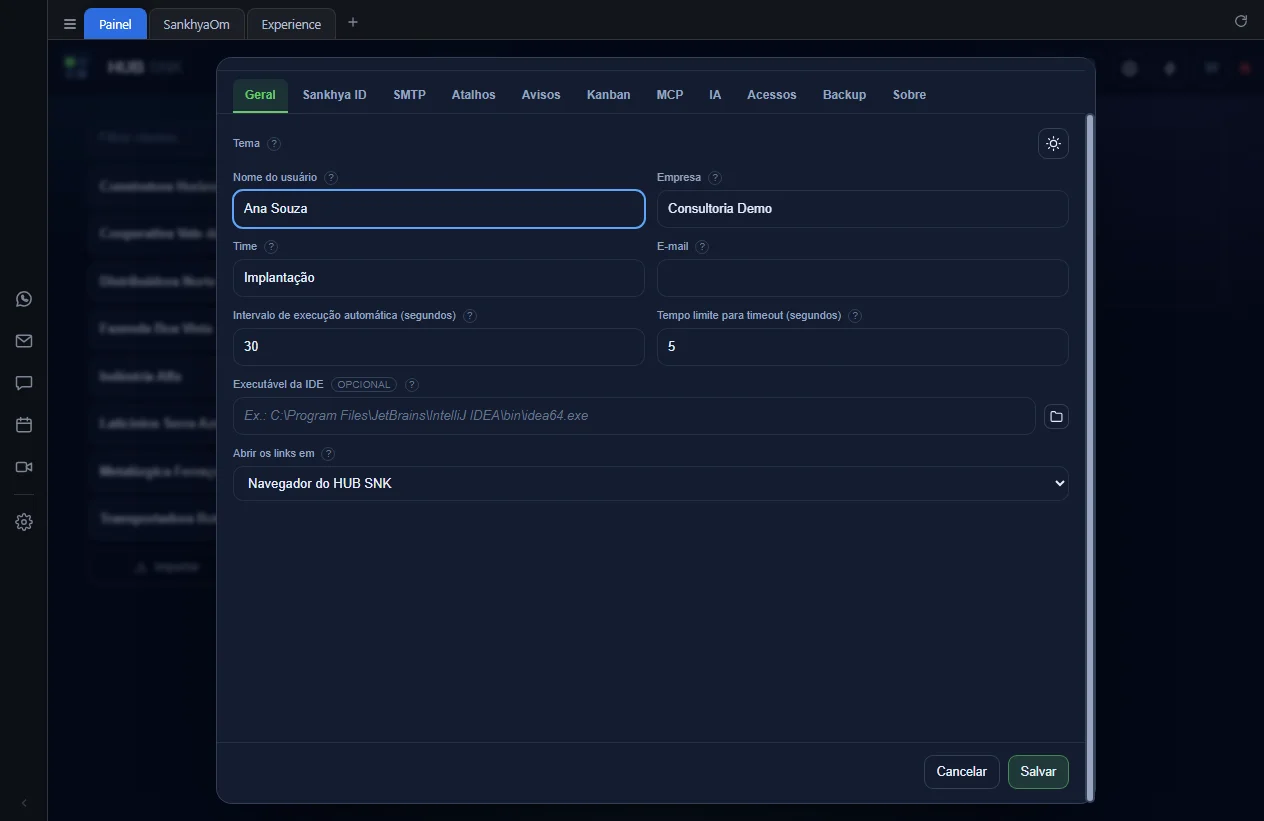
Task: Open help for Intervalo de execução automática
Action: [470, 316]
